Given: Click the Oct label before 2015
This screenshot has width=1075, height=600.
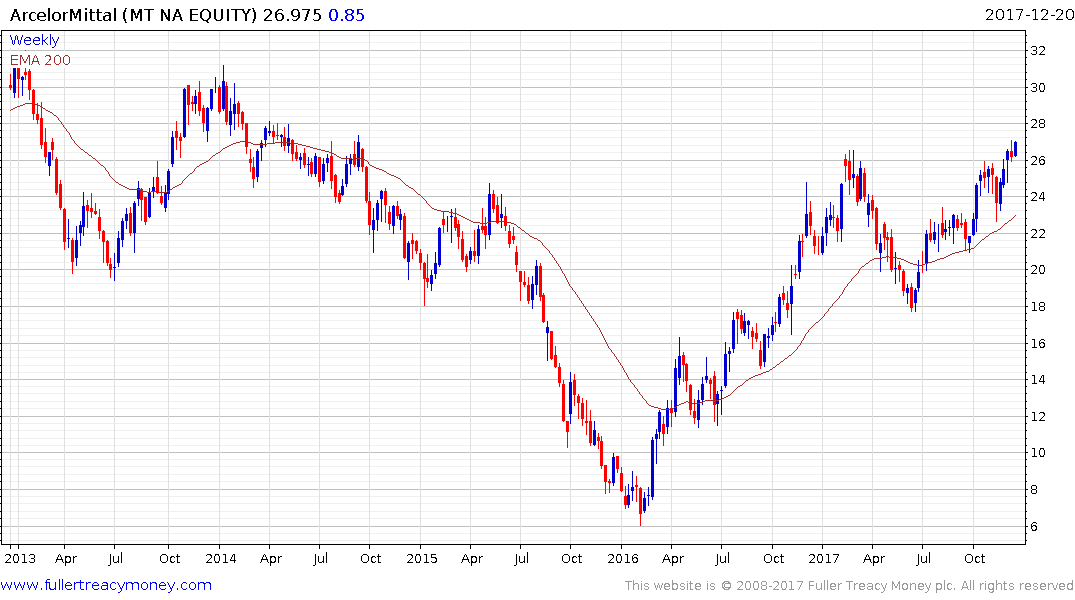Looking at the screenshot, I should click(x=370, y=558).
